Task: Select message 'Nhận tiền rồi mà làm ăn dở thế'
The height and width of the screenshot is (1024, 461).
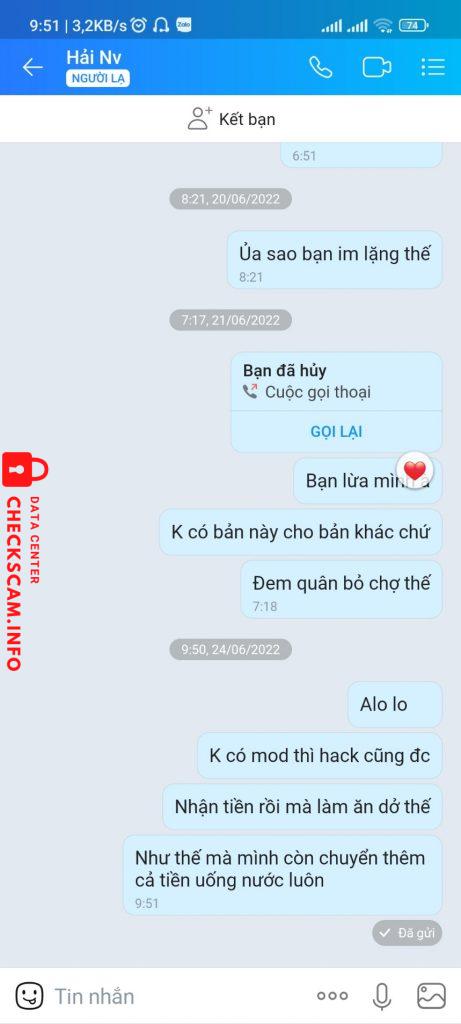Action: pos(302,807)
